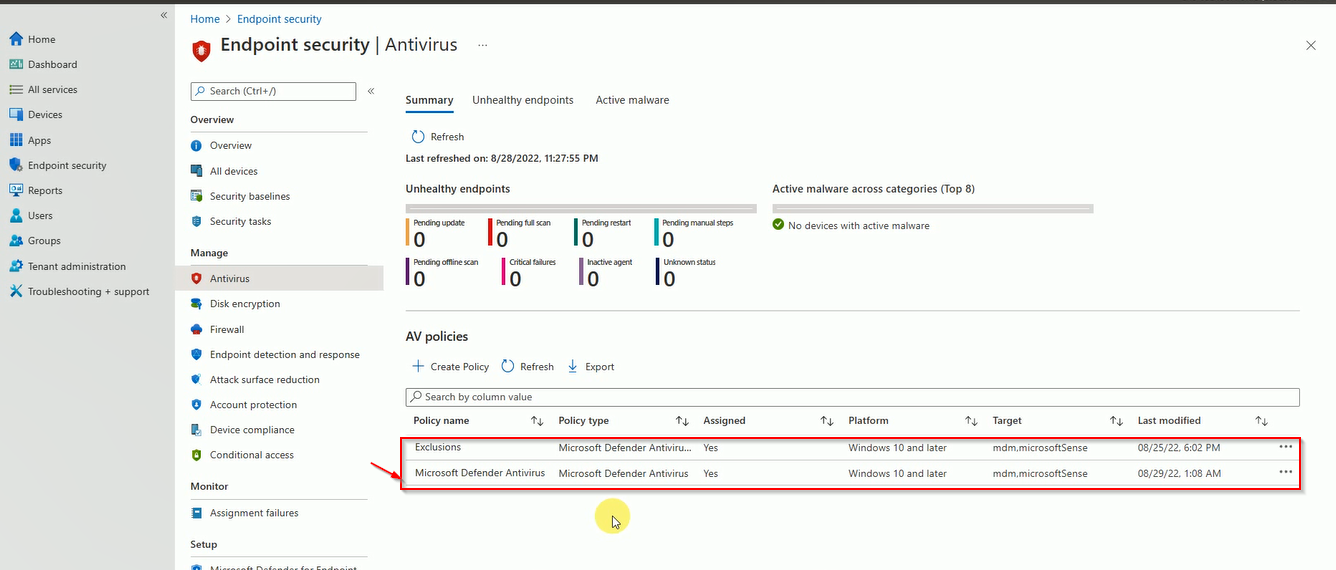Image resolution: width=1336 pixels, height=570 pixels.
Task: Open the Dashboard icon in sidebar
Action: (x=16, y=64)
